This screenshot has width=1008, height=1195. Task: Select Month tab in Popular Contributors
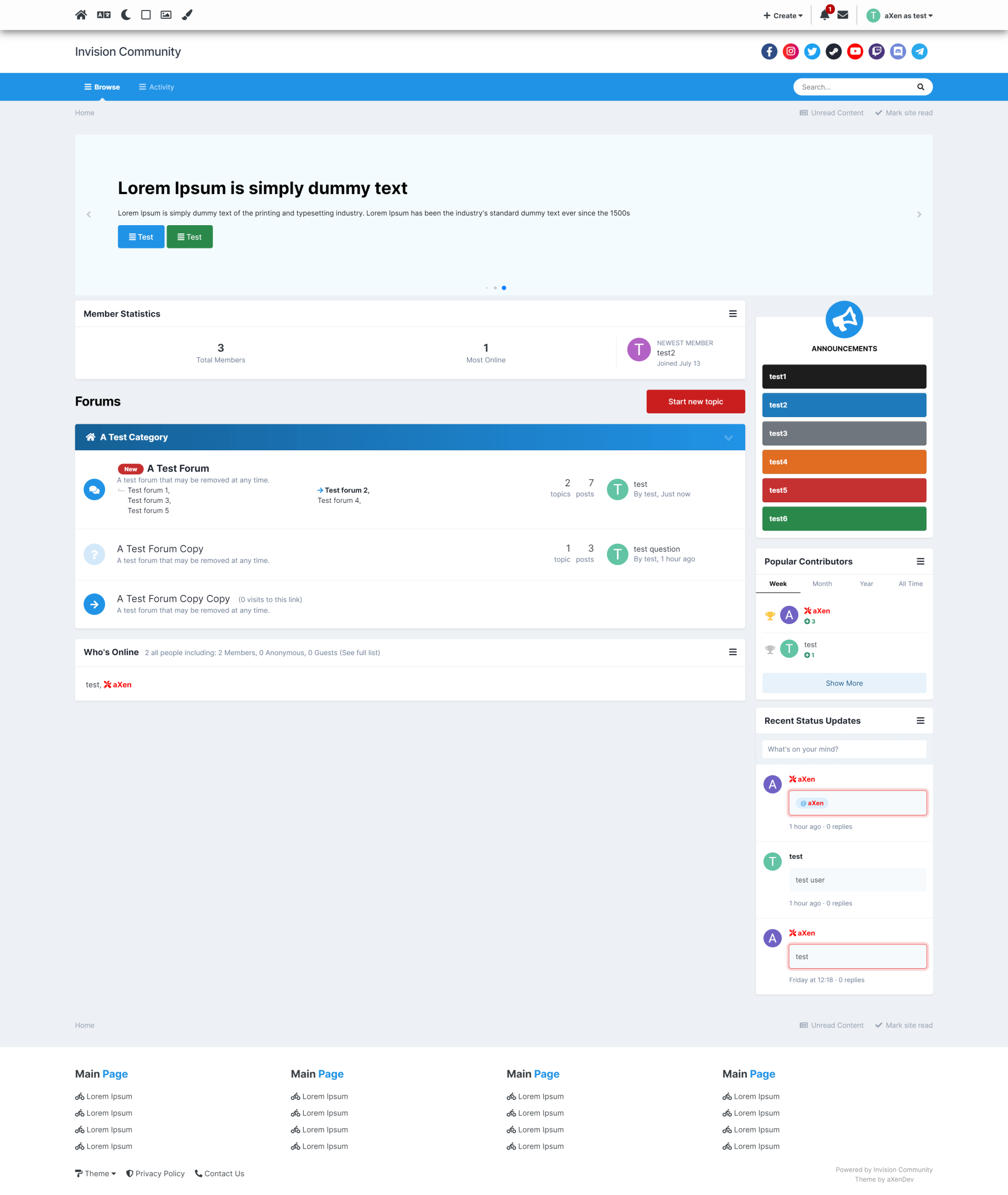(822, 584)
